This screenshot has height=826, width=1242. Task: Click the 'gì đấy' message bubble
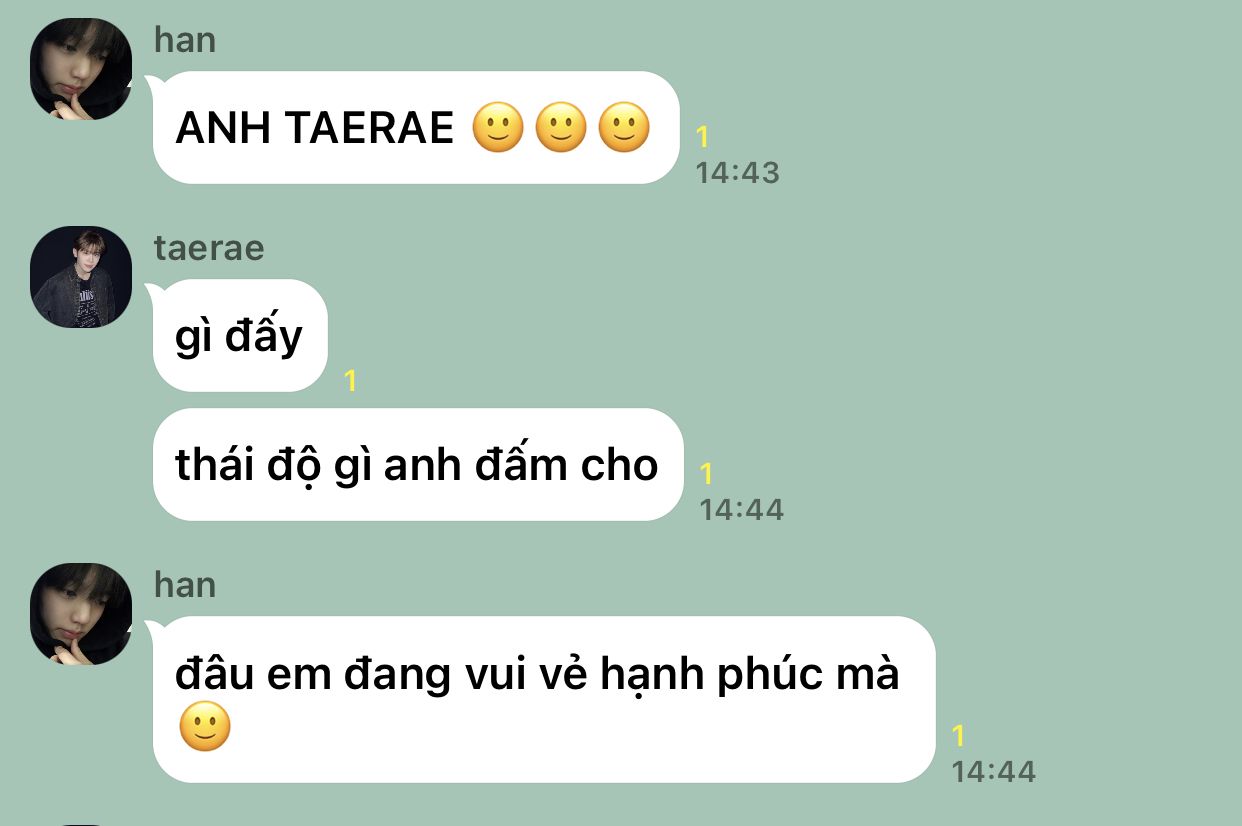240,336
